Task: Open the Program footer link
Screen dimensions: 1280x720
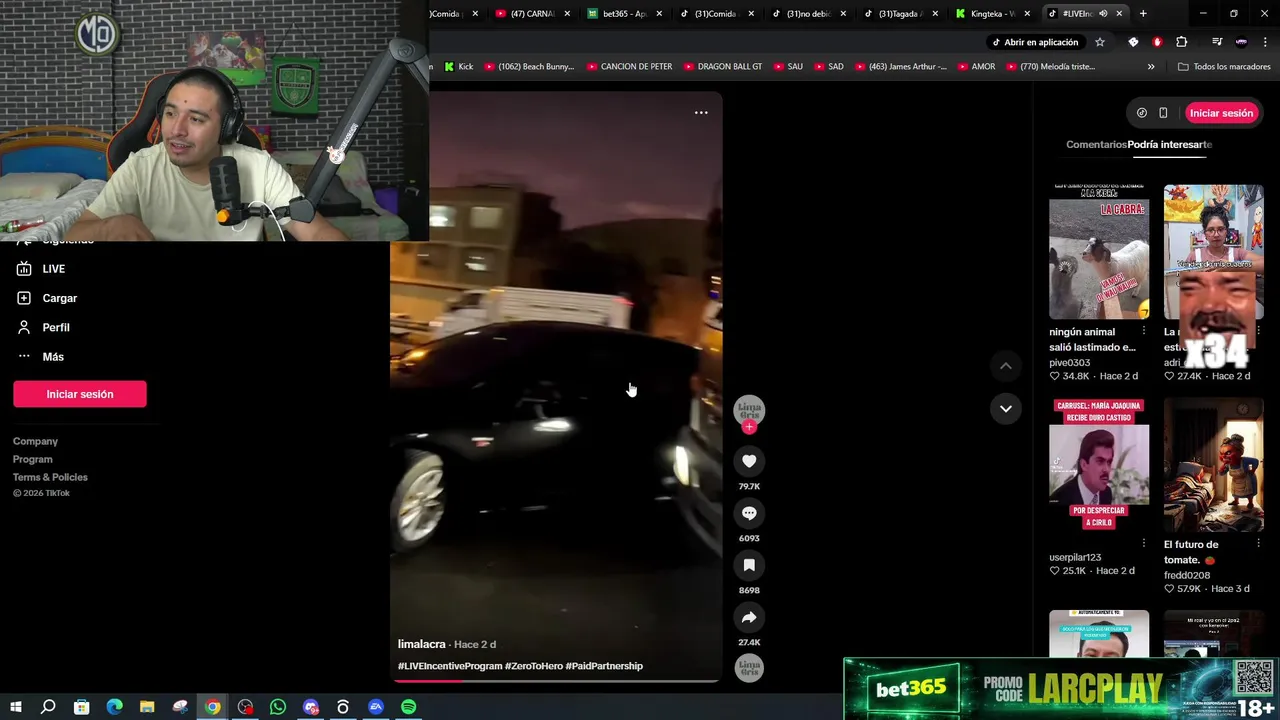Action: point(33,459)
